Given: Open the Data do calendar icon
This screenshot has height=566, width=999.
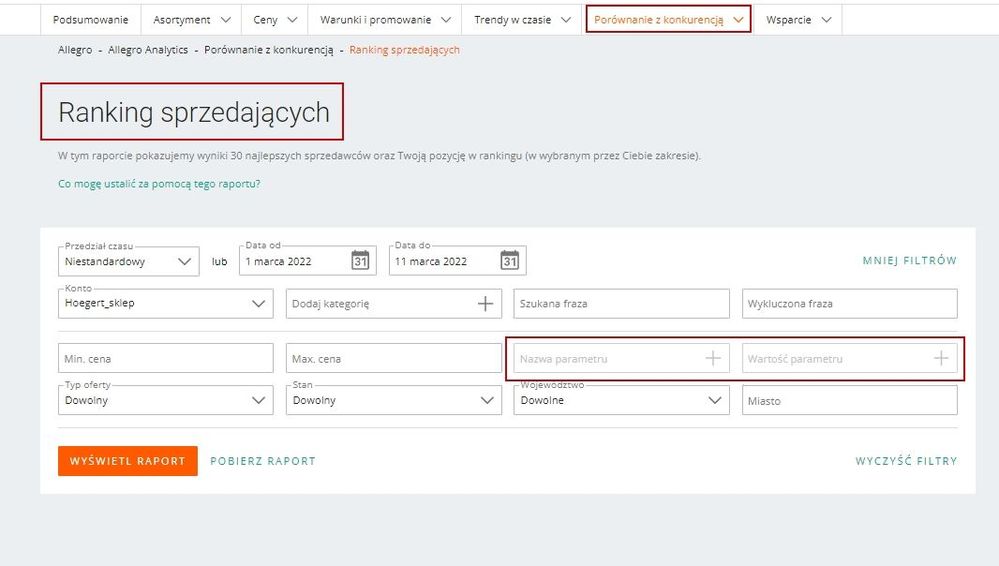Looking at the screenshot, I should point(510,260).
